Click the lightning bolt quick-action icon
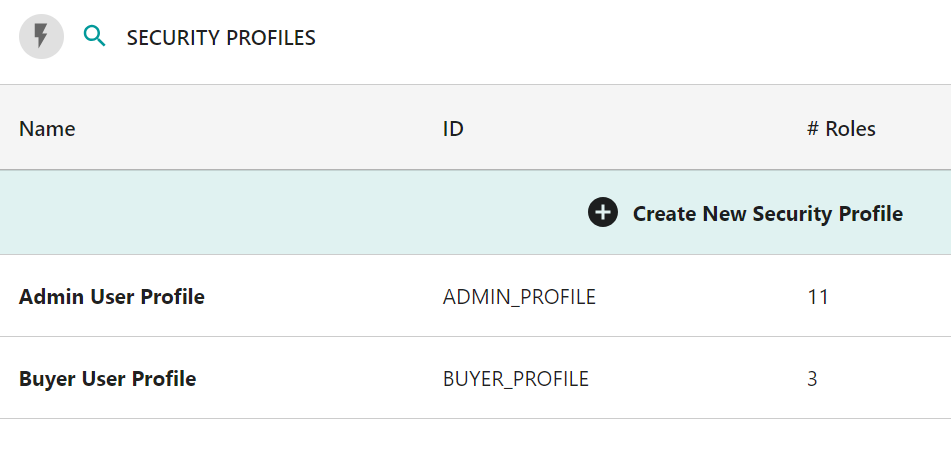Viewport: 951px width, 475px height. click(41, 37)
